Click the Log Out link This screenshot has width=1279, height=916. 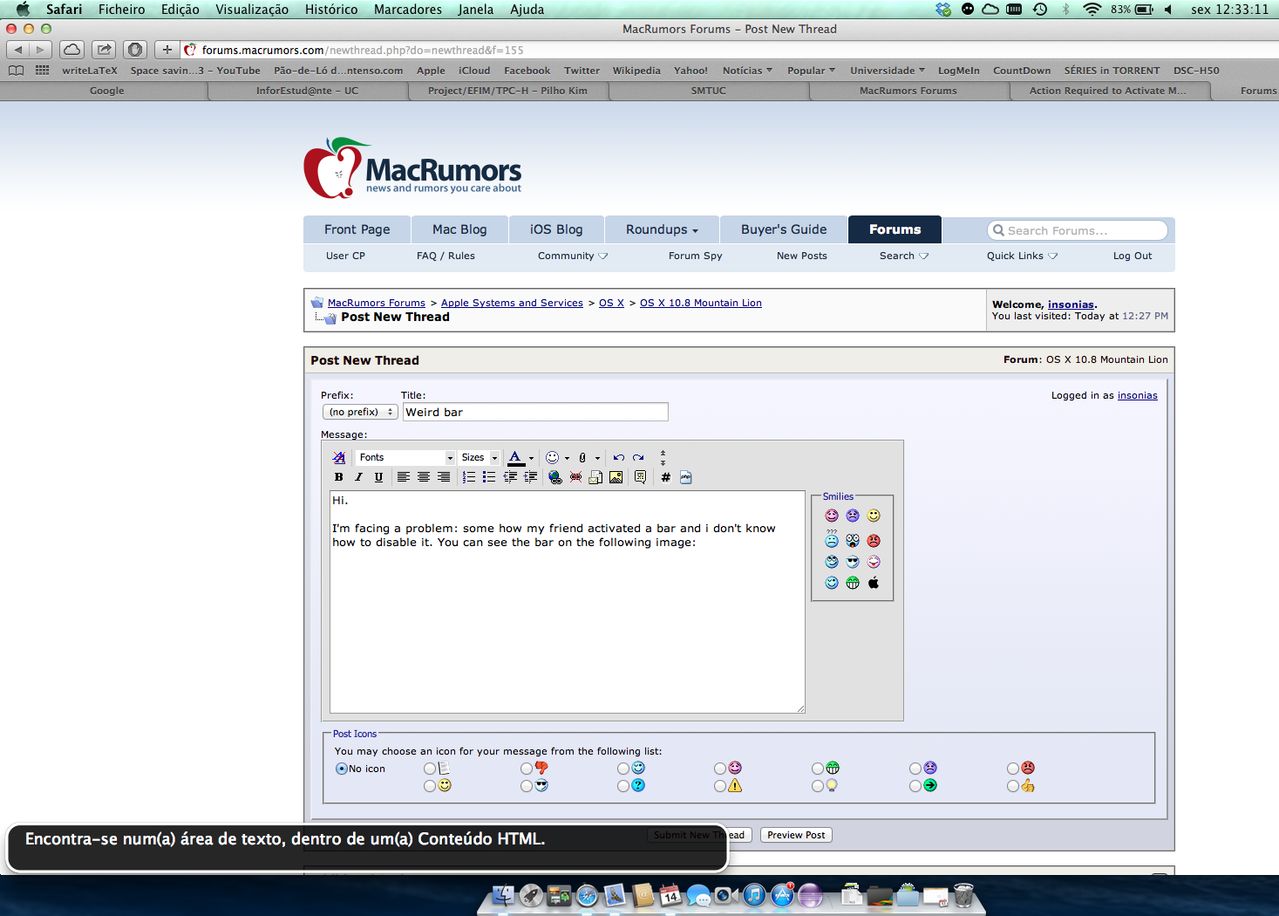coord(1132,256)
